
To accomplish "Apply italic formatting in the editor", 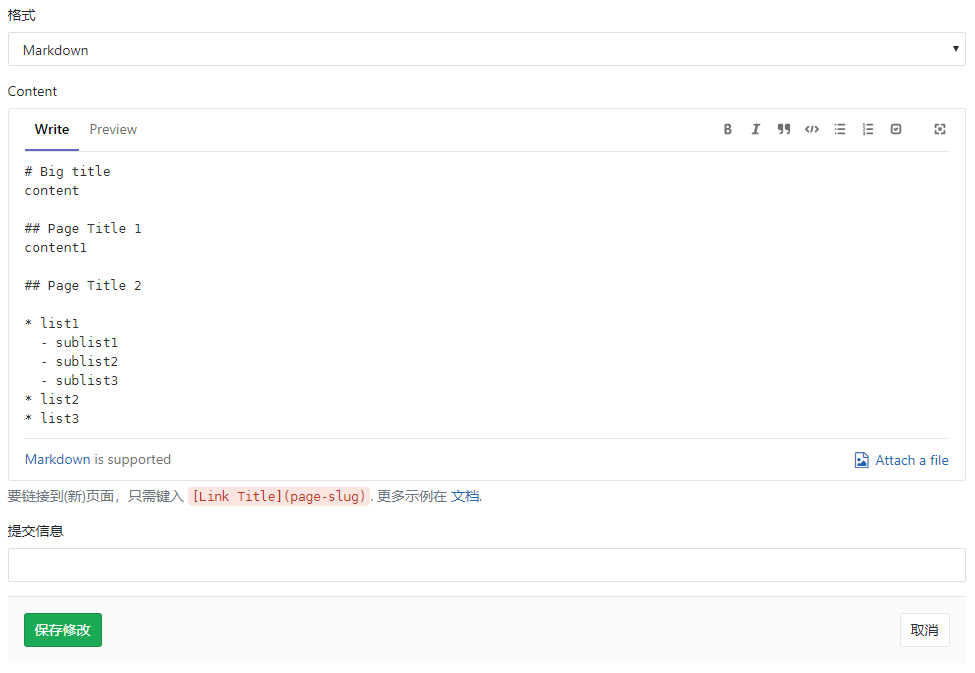I will (755, 129).
